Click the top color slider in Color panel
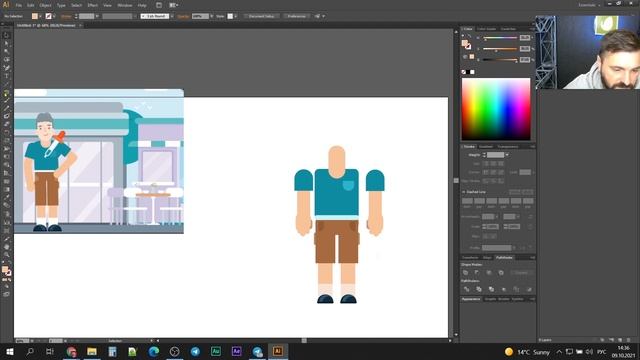 (x=500, y=38)
